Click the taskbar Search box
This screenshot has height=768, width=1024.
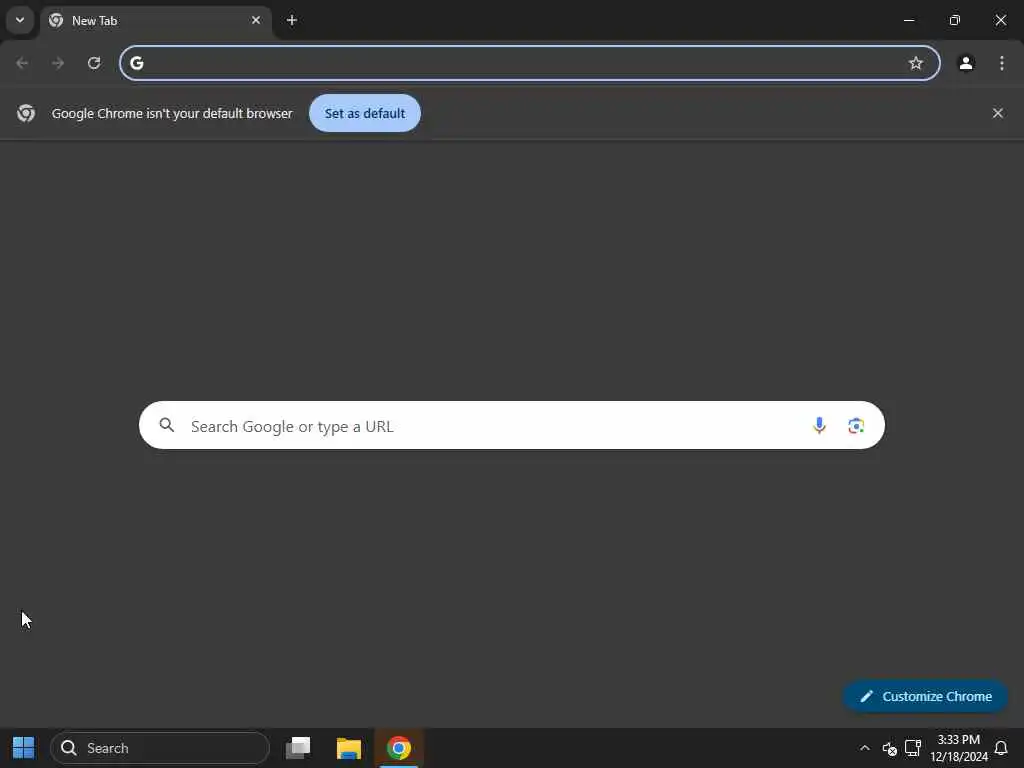[159, 748]
